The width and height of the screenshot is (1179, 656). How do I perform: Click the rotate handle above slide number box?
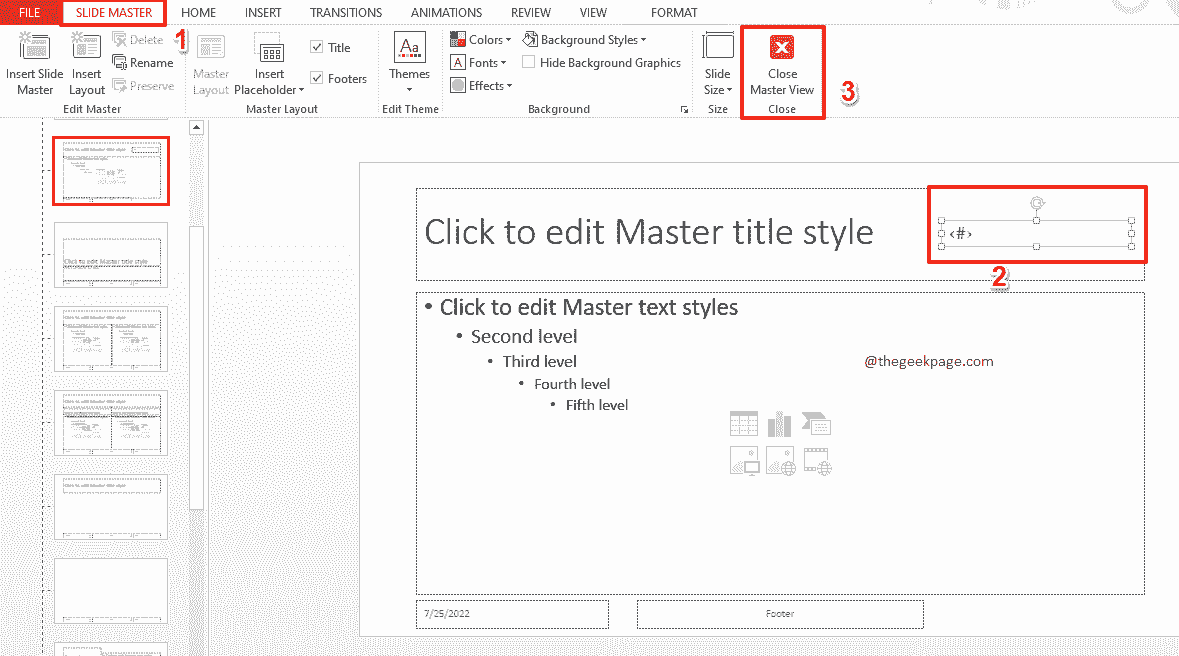[x=1036, y=203]
